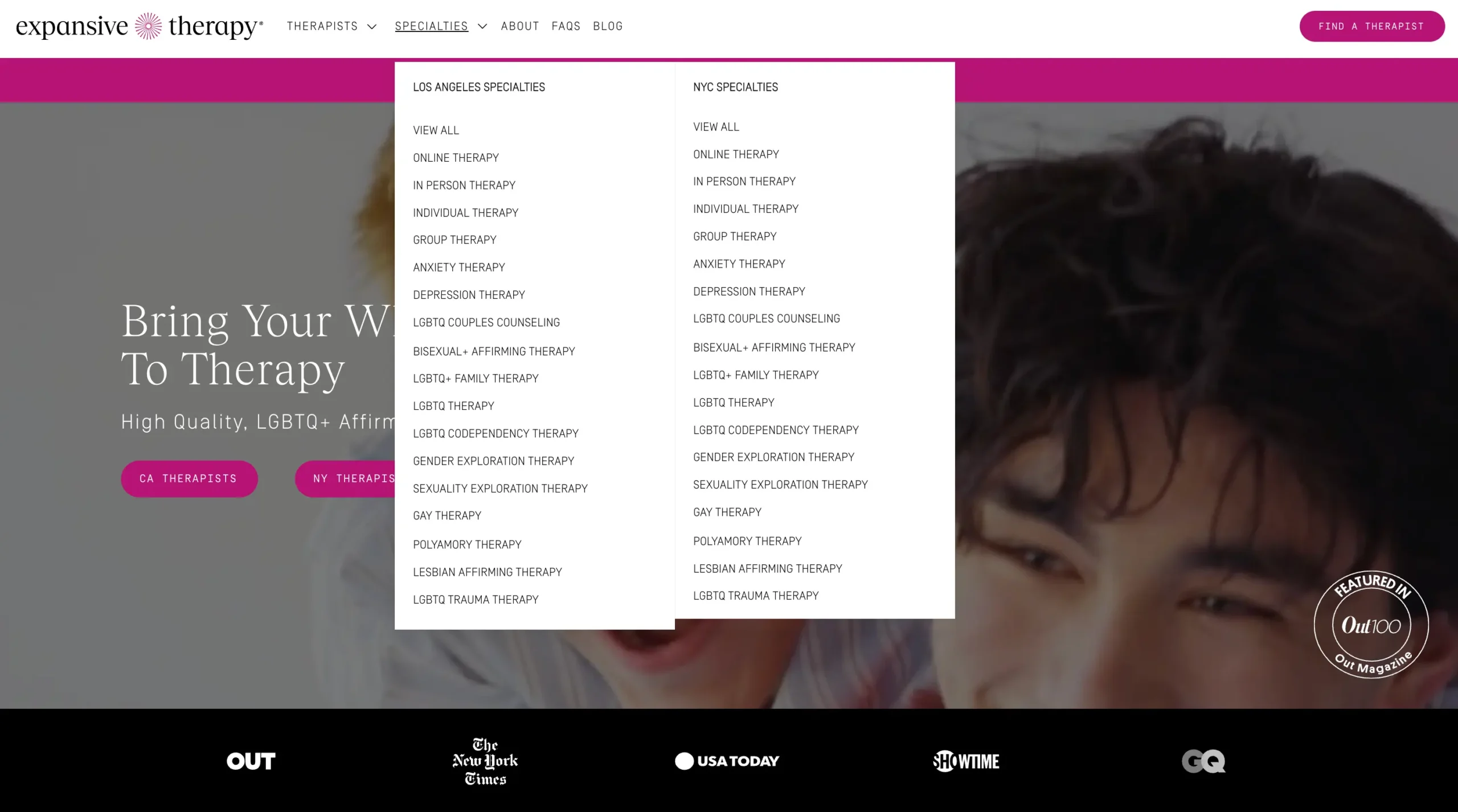1458x812 pixels.
Task: Click the Expansive Therapy starburst logo
Action: pos(148,26)
